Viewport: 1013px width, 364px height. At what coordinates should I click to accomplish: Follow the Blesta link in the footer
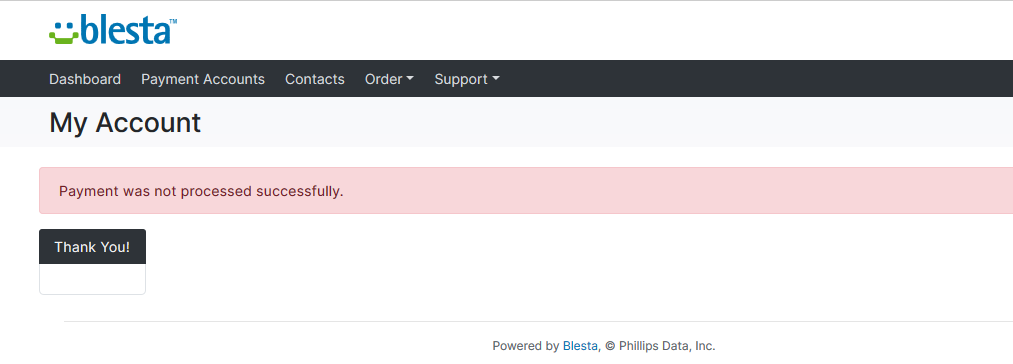(580, 346)
